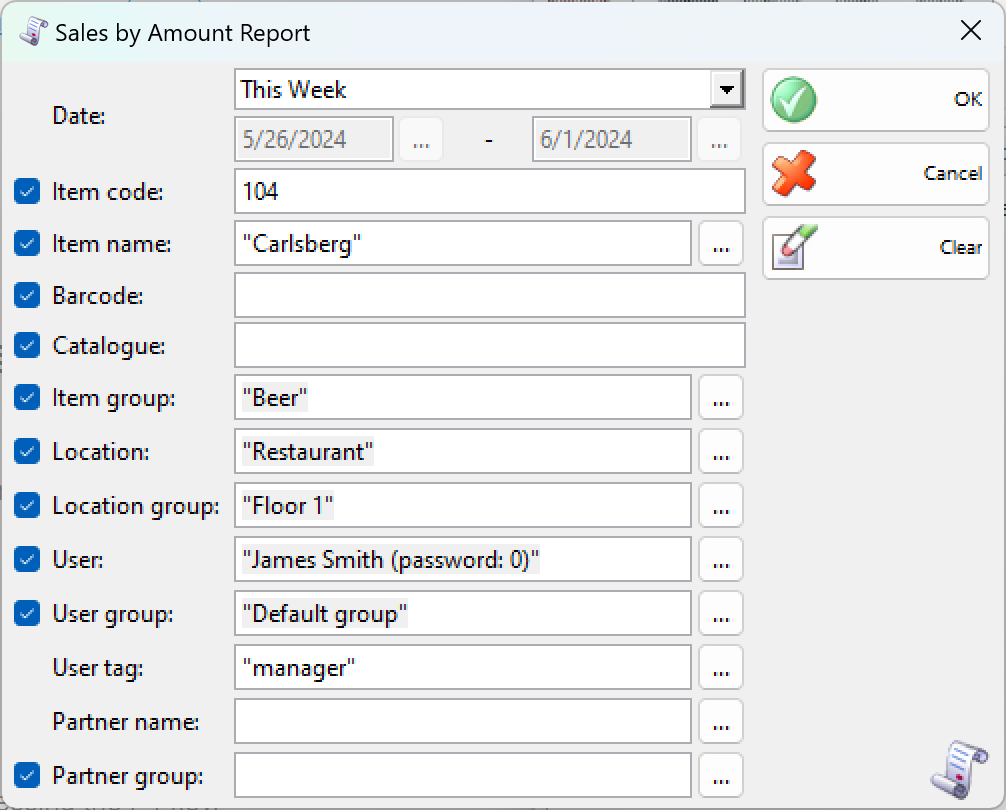Viewport: 1006px width, 810px height.
Task: Click the User tag field with "manager"
Action: tap(463, 667)
